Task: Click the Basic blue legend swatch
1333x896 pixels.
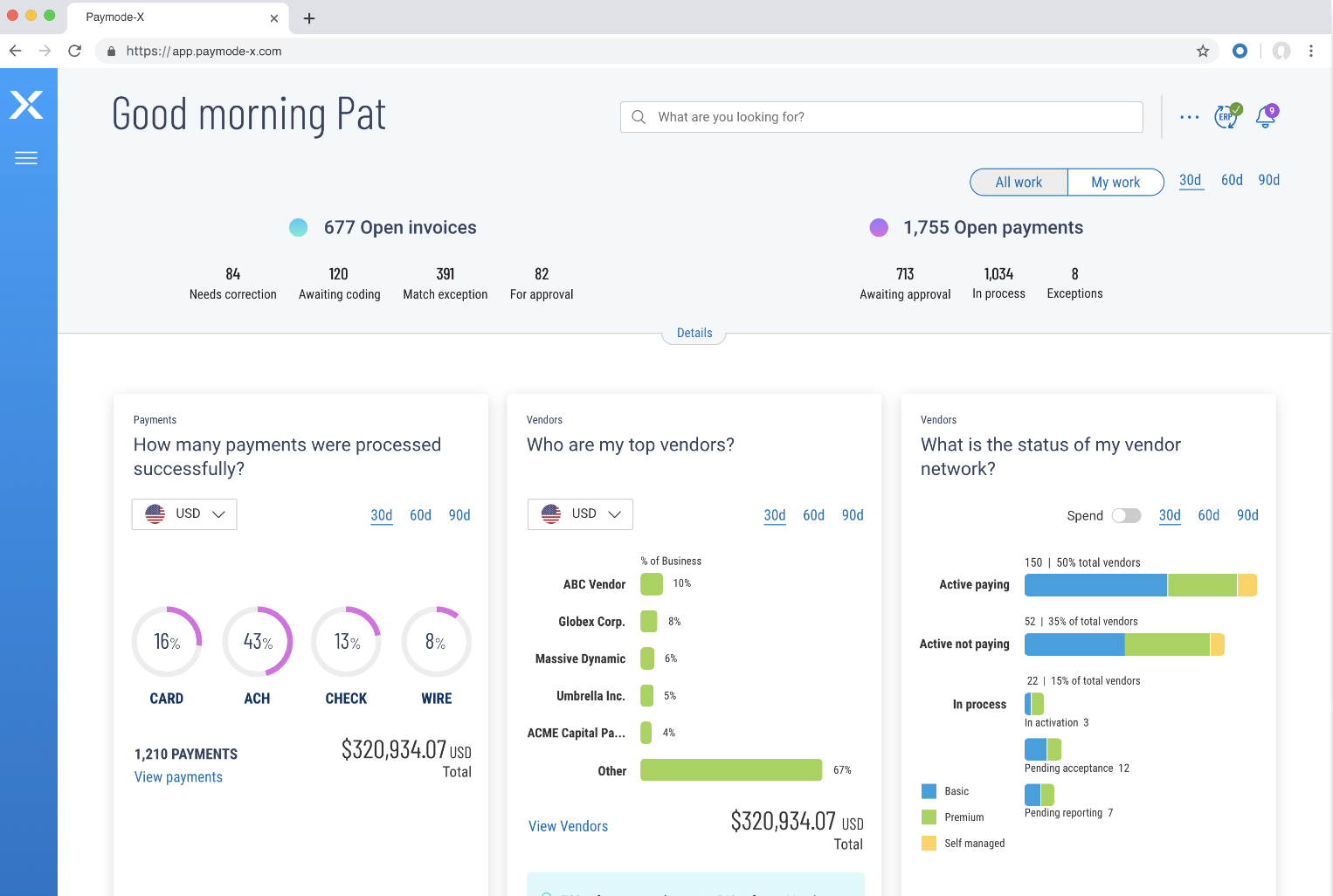Action: click(929, 791)
